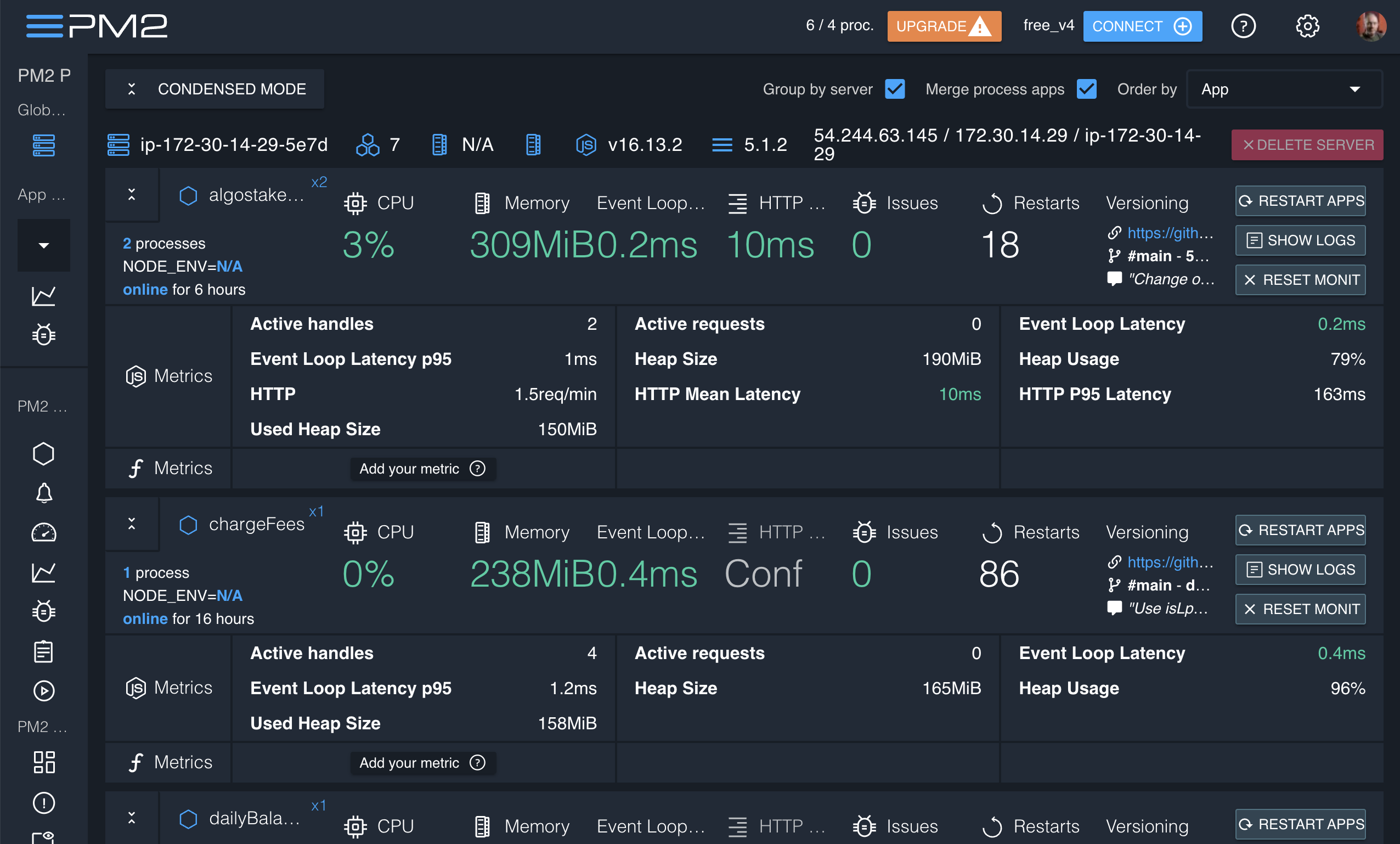Click the Issues bug icon in chargeFees row
This screenshot has height=844, width=1400.
pos(864,532)
